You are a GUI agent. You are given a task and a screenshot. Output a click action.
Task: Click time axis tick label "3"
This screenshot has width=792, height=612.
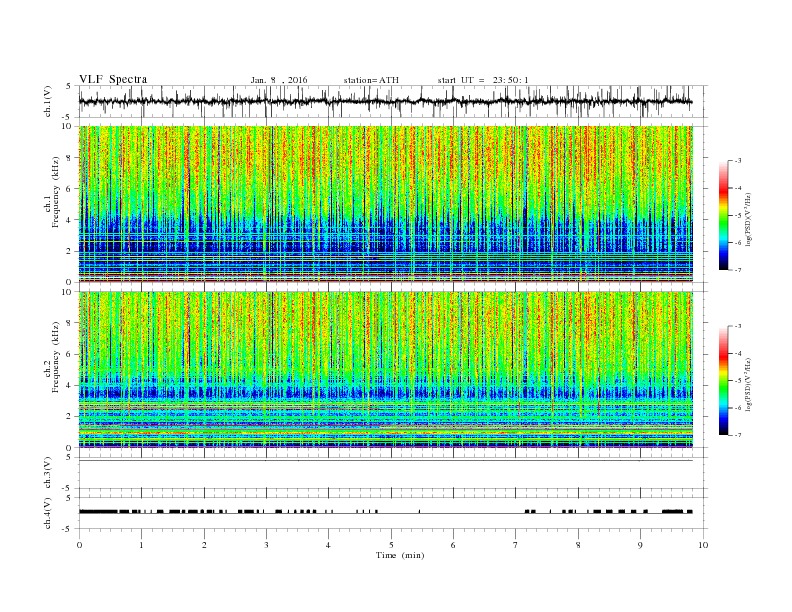(x=266, y=545)
